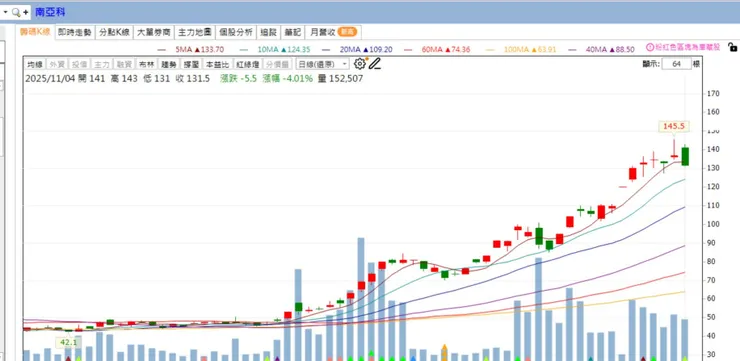Toggle the 均線 indicator button
This screenshot has height=361, width=740.
click(35, 65)
